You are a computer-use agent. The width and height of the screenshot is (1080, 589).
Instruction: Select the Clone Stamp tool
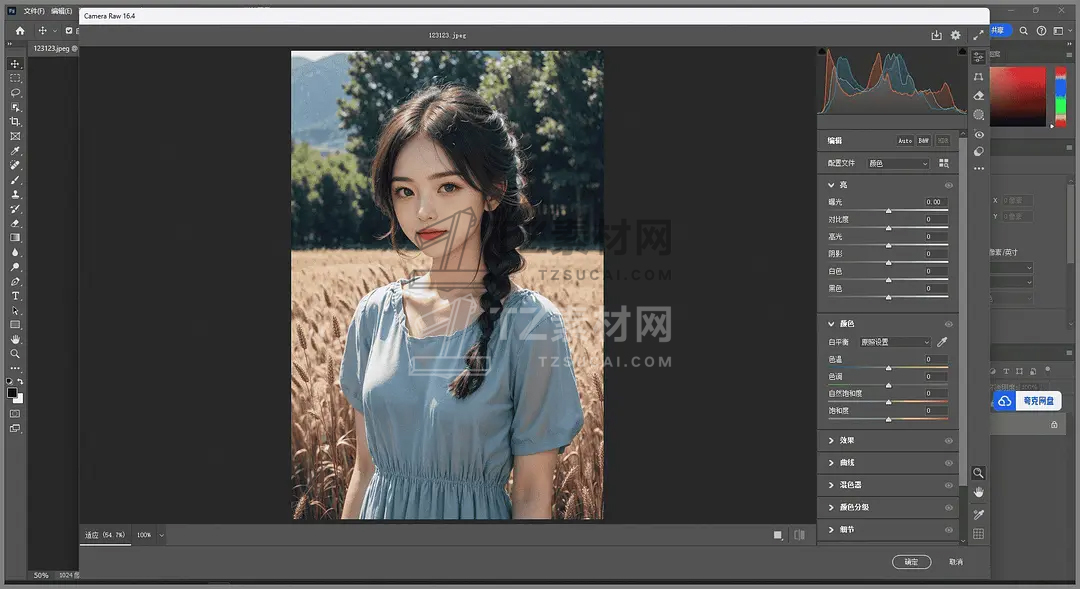[x=15, y=194]
